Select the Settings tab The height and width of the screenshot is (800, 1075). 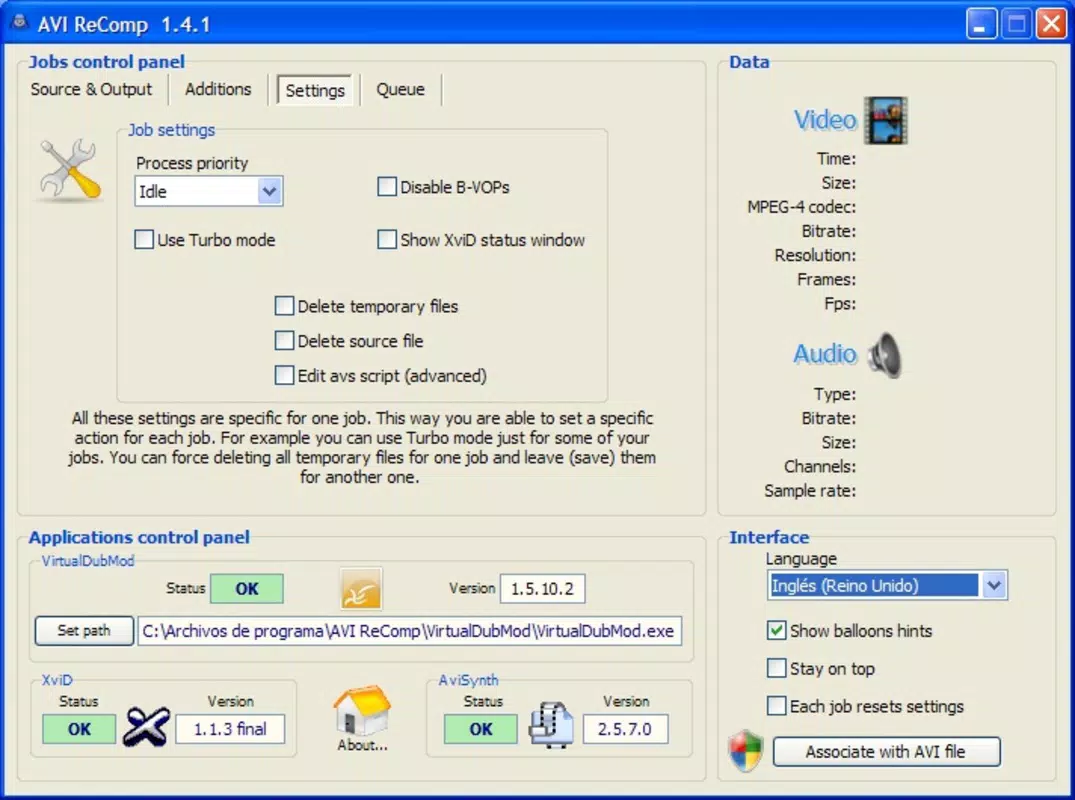click(x=315, y=90)
